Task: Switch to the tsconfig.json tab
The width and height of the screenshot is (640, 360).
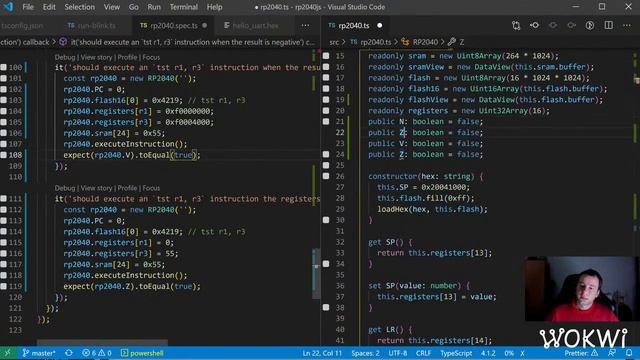Action: (x=21, y=25)
